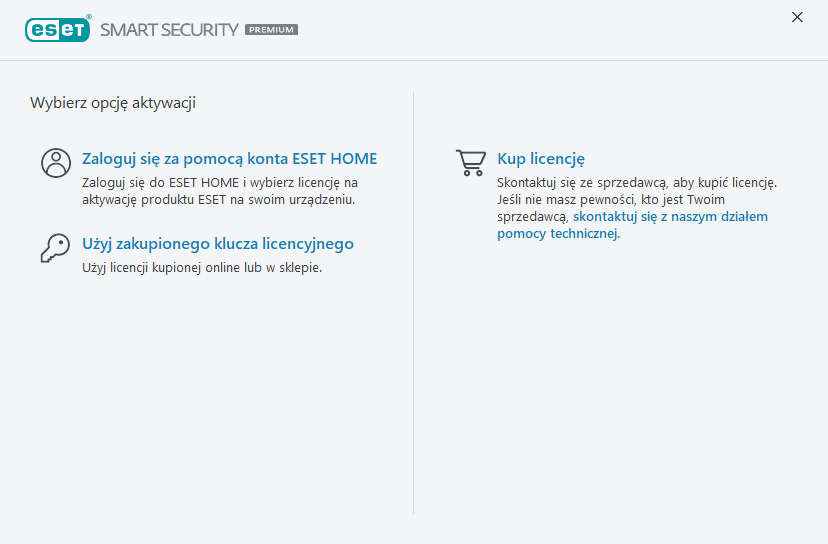Screen dimensions: 828x544
Task: Click the shopping cart icon
Action: point(471,163)
